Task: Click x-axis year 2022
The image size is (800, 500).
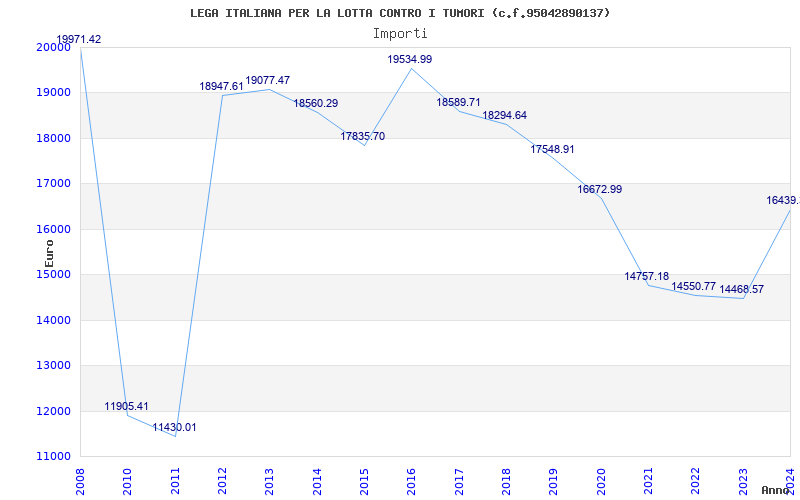Action: point(696,481)
